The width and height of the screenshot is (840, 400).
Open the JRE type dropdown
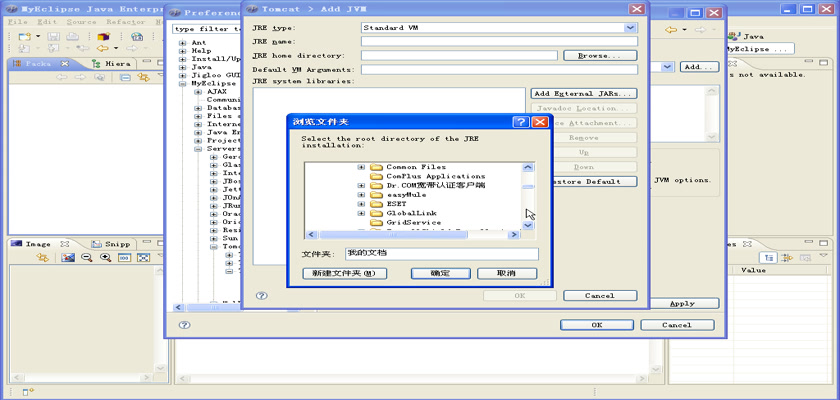[631, 28]
